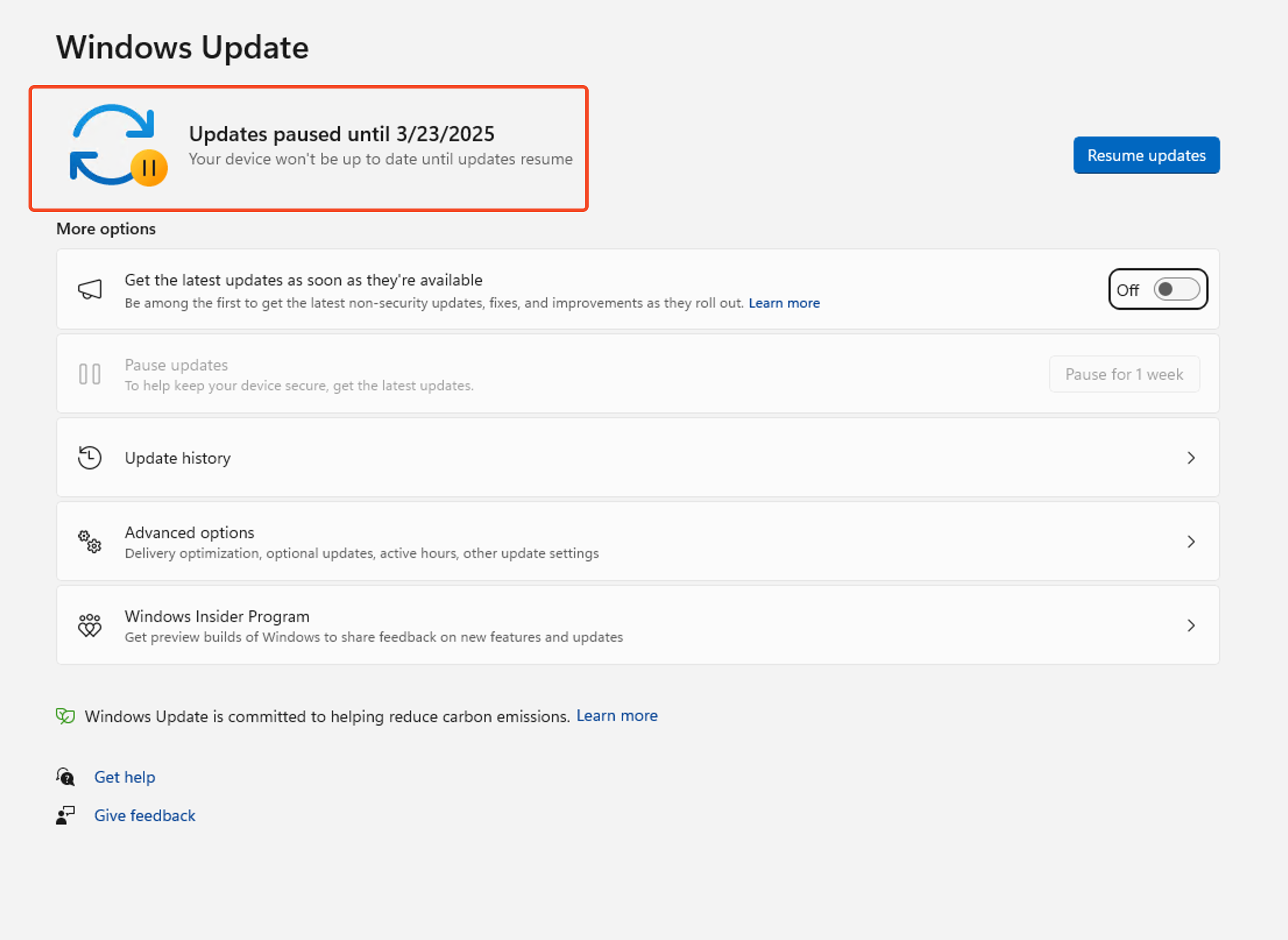Viewport: 1288px width, 940px height.
Task: Open Advanced options using the right chevron
Action: (1191, 542)
